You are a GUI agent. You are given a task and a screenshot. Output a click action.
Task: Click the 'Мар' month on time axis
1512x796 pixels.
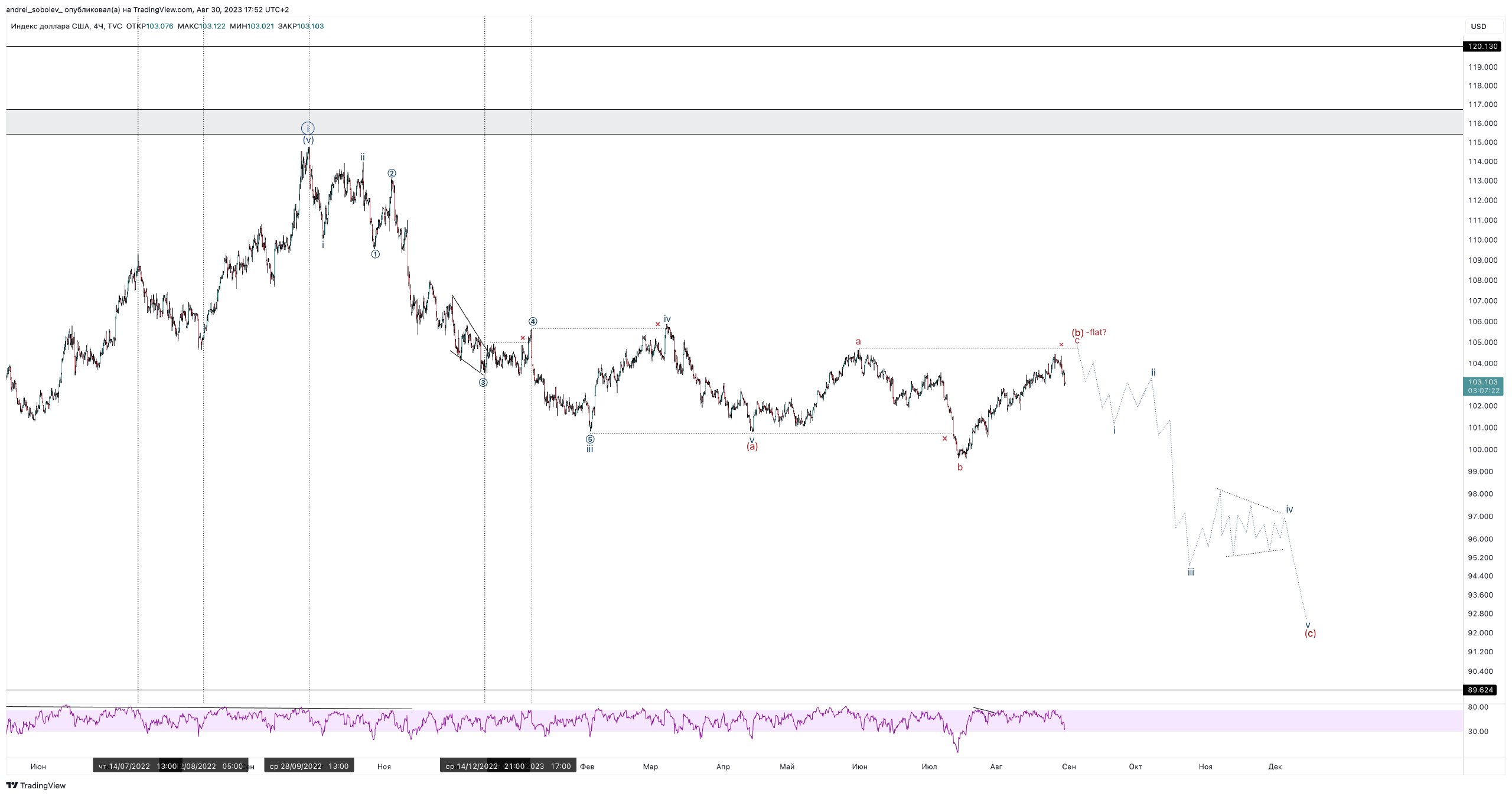(x=650, y=766)
